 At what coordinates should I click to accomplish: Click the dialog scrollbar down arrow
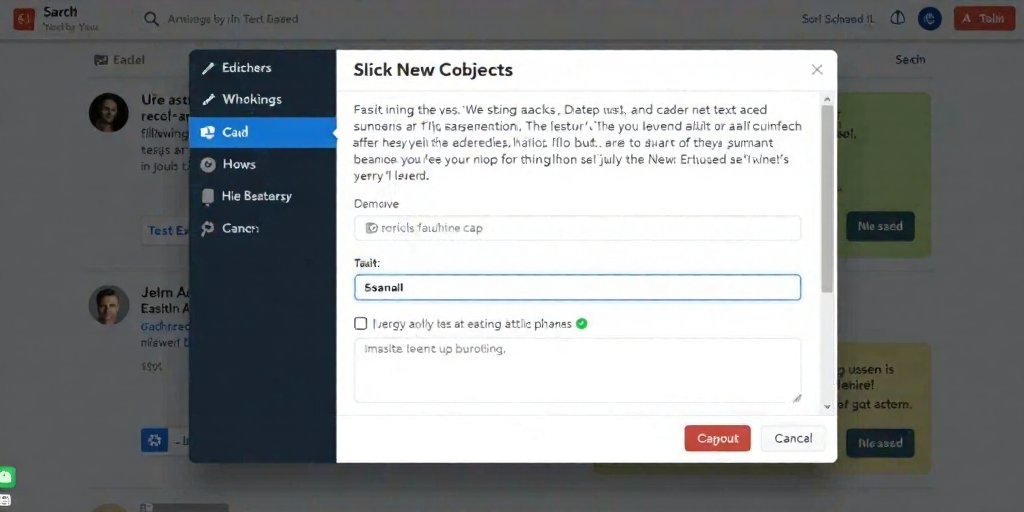click(x=827, y=406)
